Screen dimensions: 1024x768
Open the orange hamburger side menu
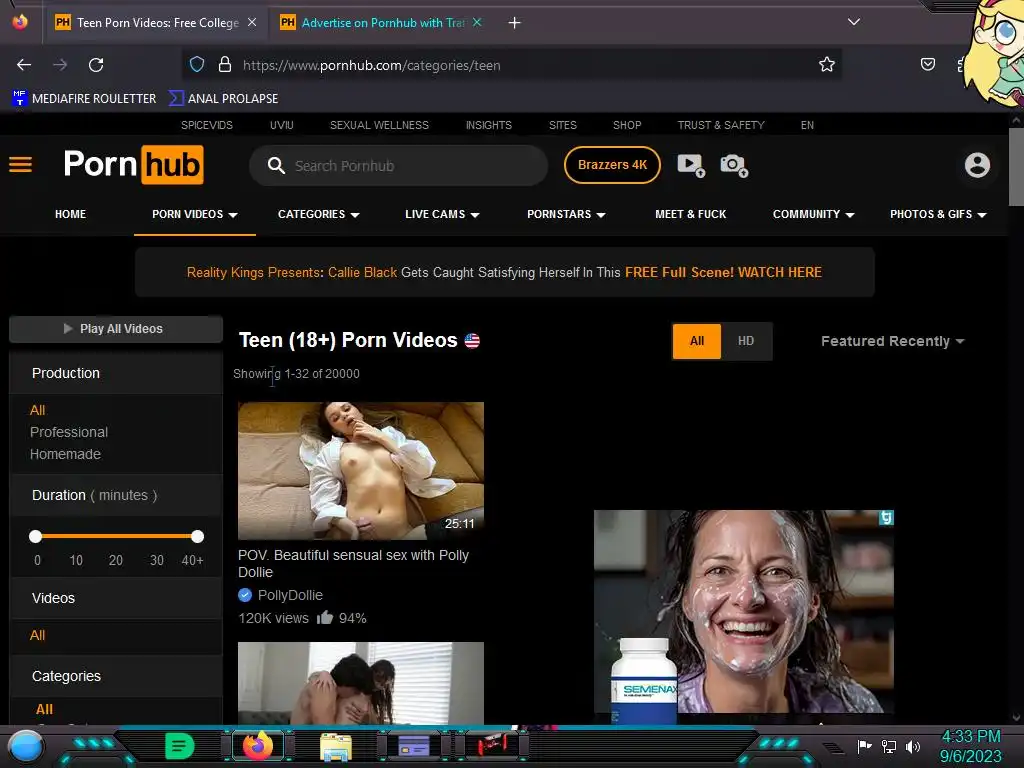point(20,165)
